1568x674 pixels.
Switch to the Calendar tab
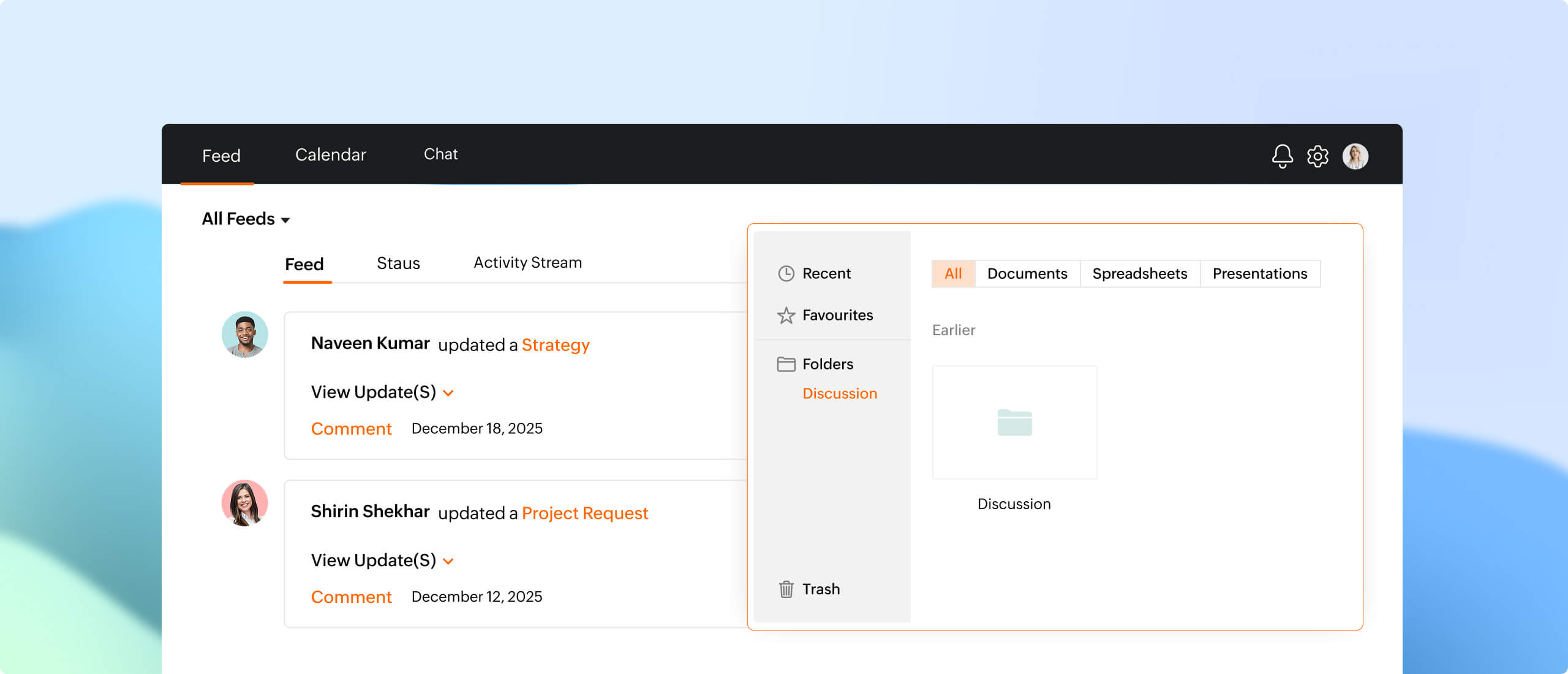pos(330,155)
